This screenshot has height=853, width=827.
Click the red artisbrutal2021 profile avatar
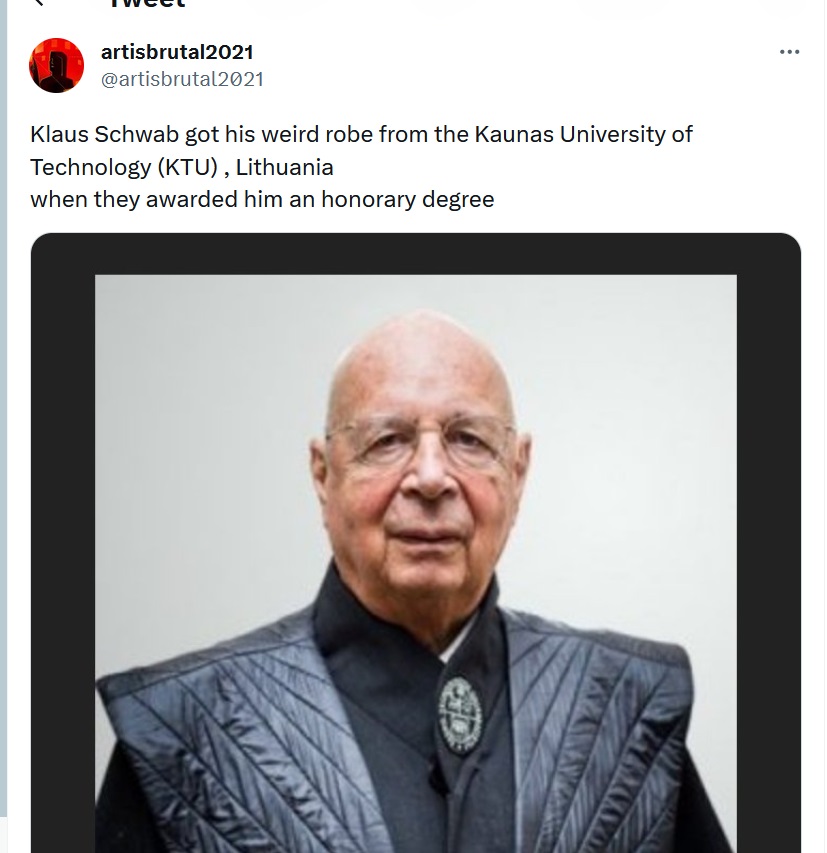coord(56,65)
